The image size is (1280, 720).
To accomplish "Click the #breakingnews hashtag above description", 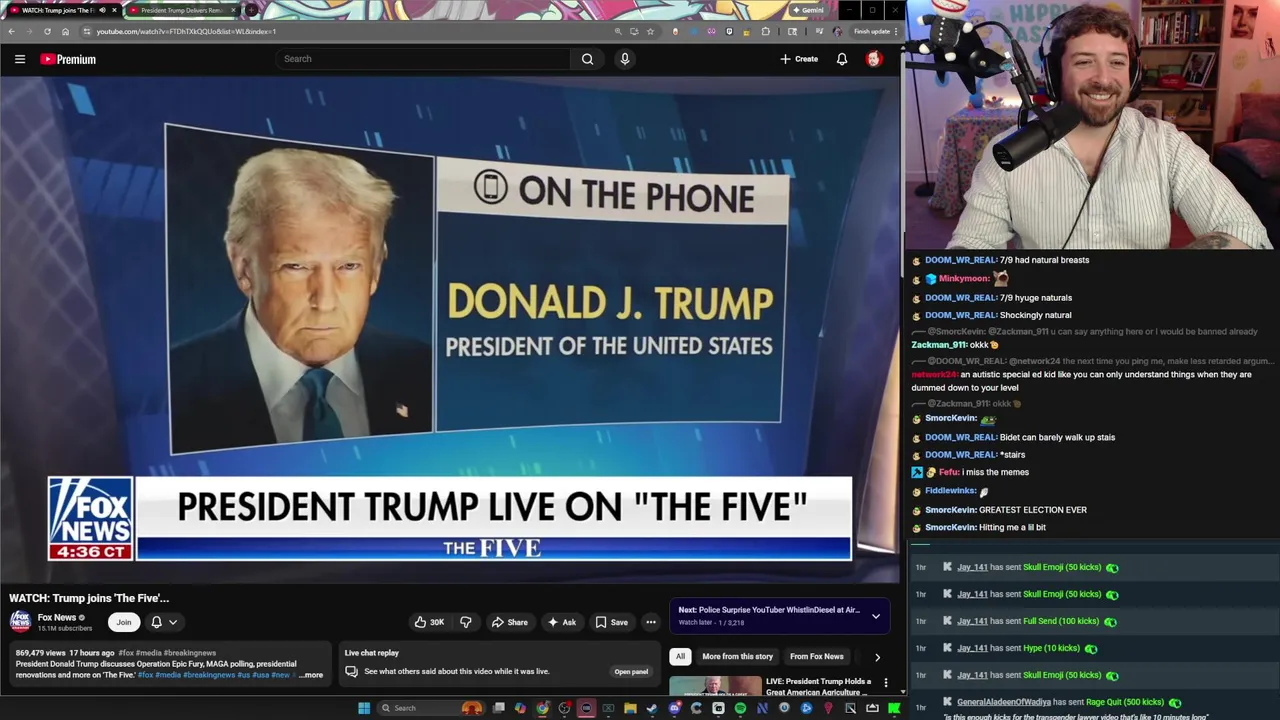I will [189, 653].
